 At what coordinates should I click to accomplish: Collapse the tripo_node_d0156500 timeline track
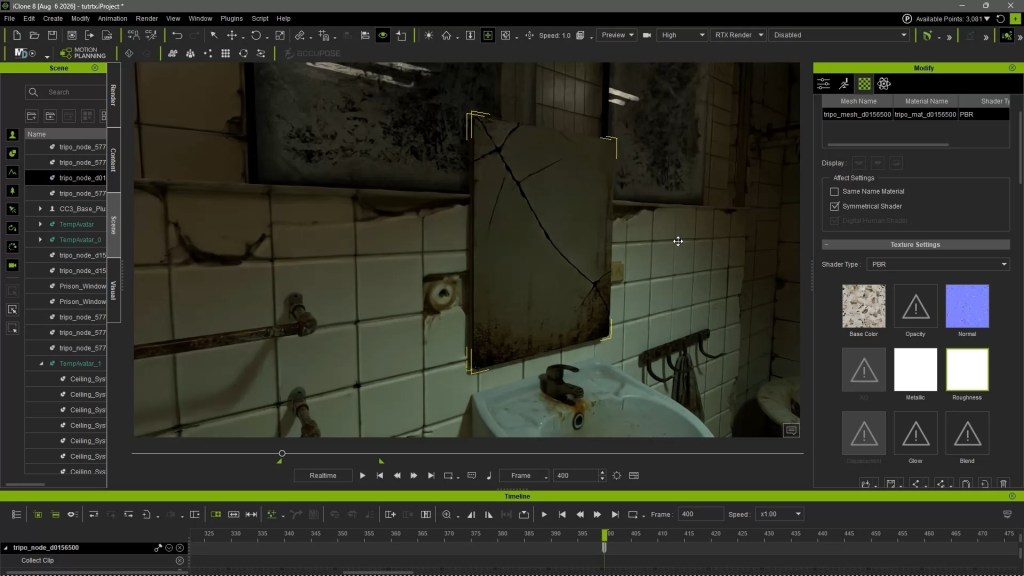click(6, 548)
